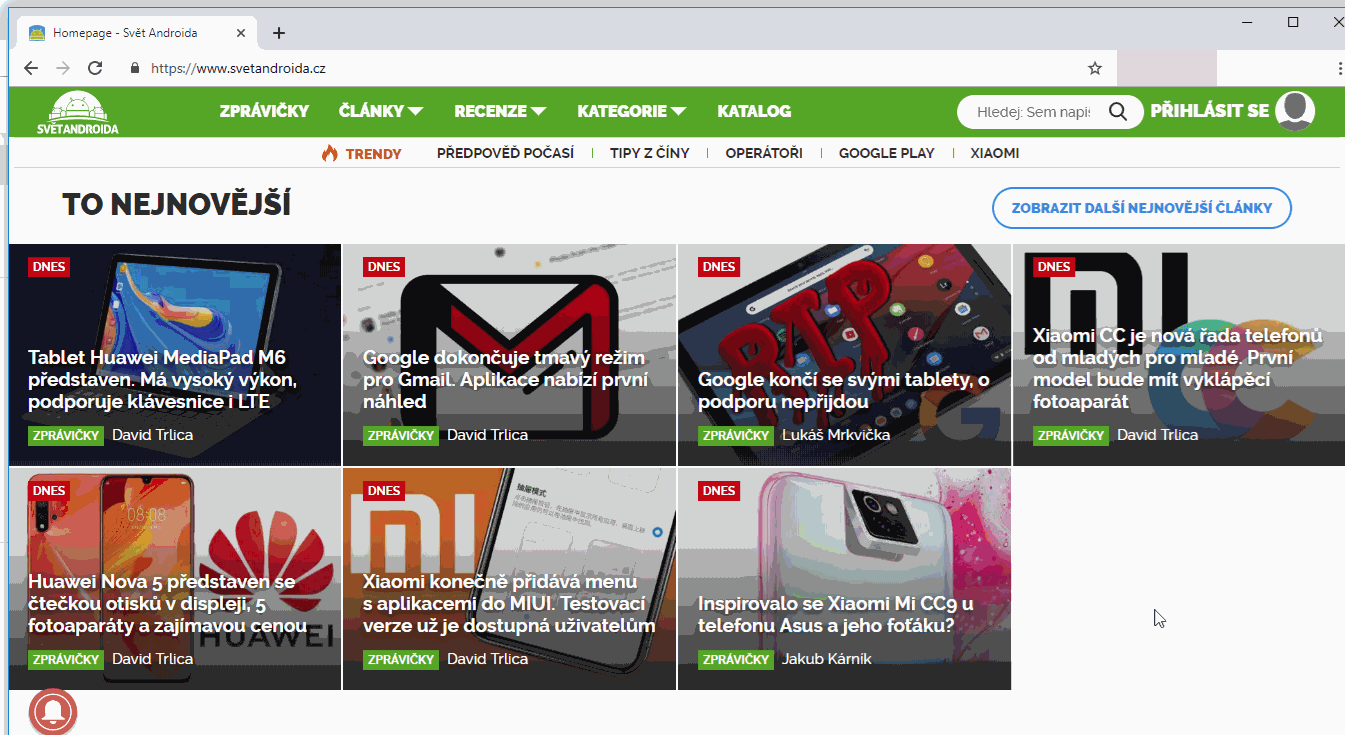View site security padlock info
The image size is (1345, 735).
tap(135, 68)
